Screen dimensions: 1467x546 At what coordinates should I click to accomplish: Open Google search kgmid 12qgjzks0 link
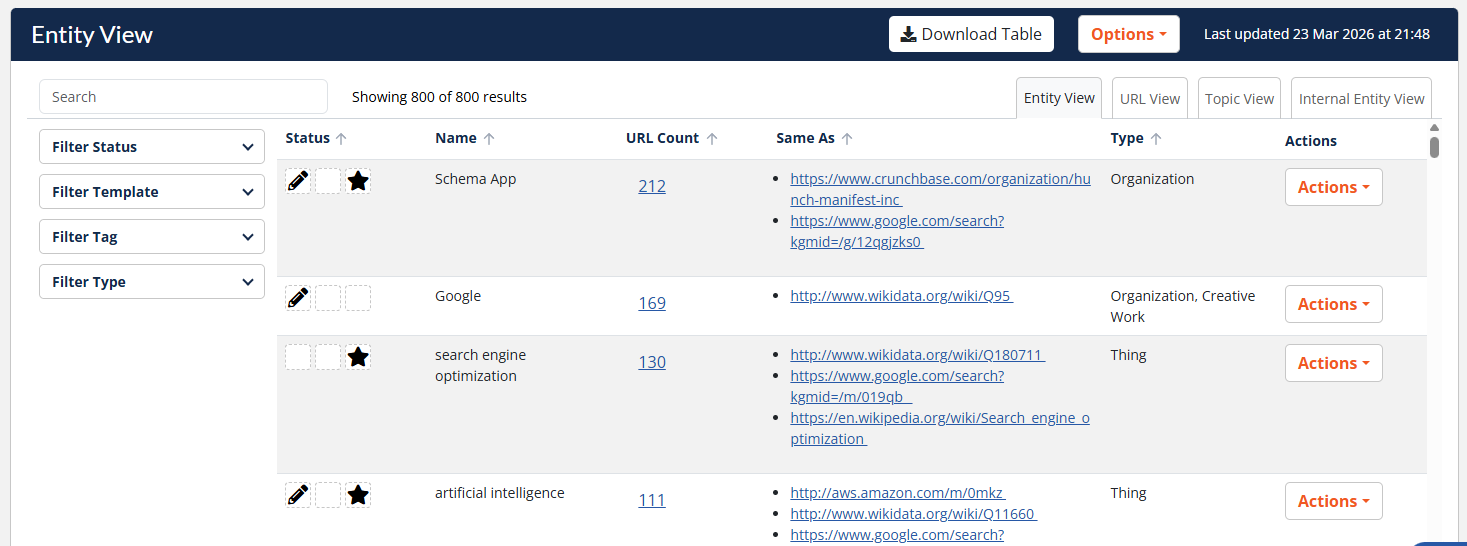pos(897,231)
